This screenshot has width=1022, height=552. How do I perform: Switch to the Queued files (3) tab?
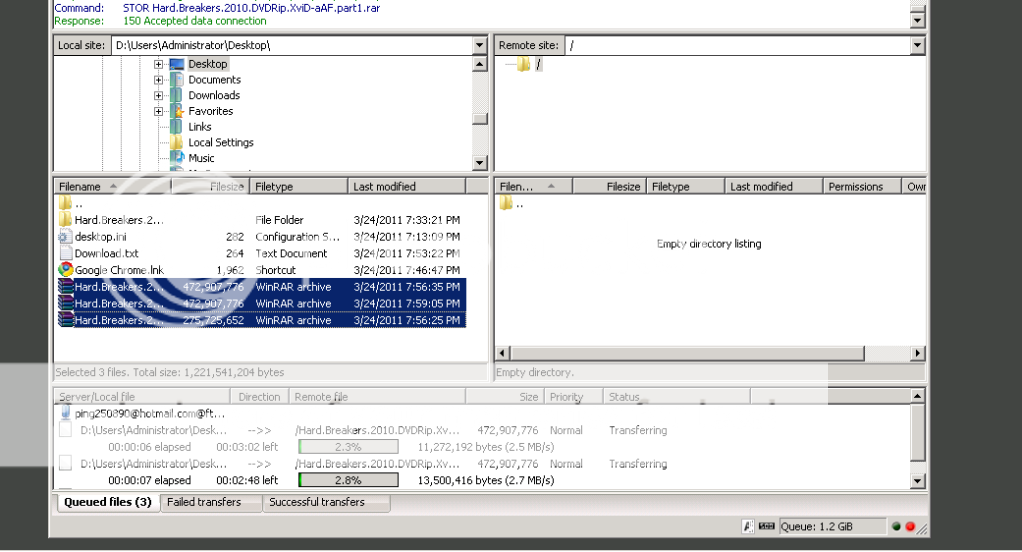(x=108, y=502)
